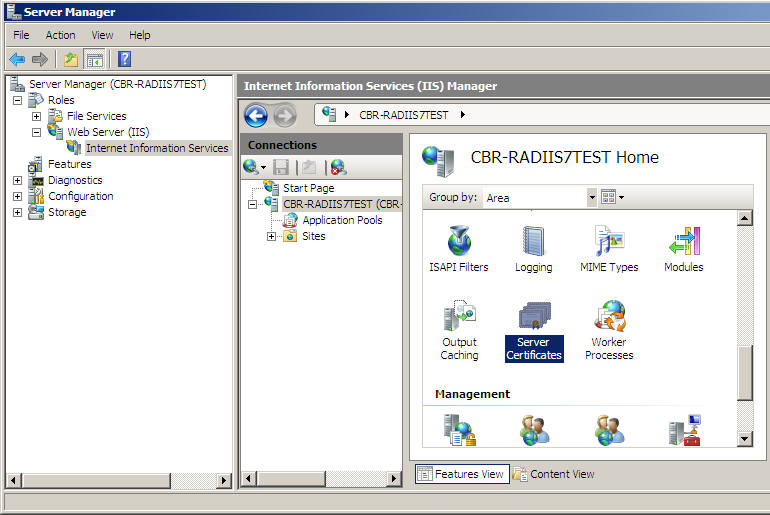The height and width of the screenshot is (515, 770).
Task: Open the Modules feature icon
Action: pyautogui.click(x=684, y=248)
